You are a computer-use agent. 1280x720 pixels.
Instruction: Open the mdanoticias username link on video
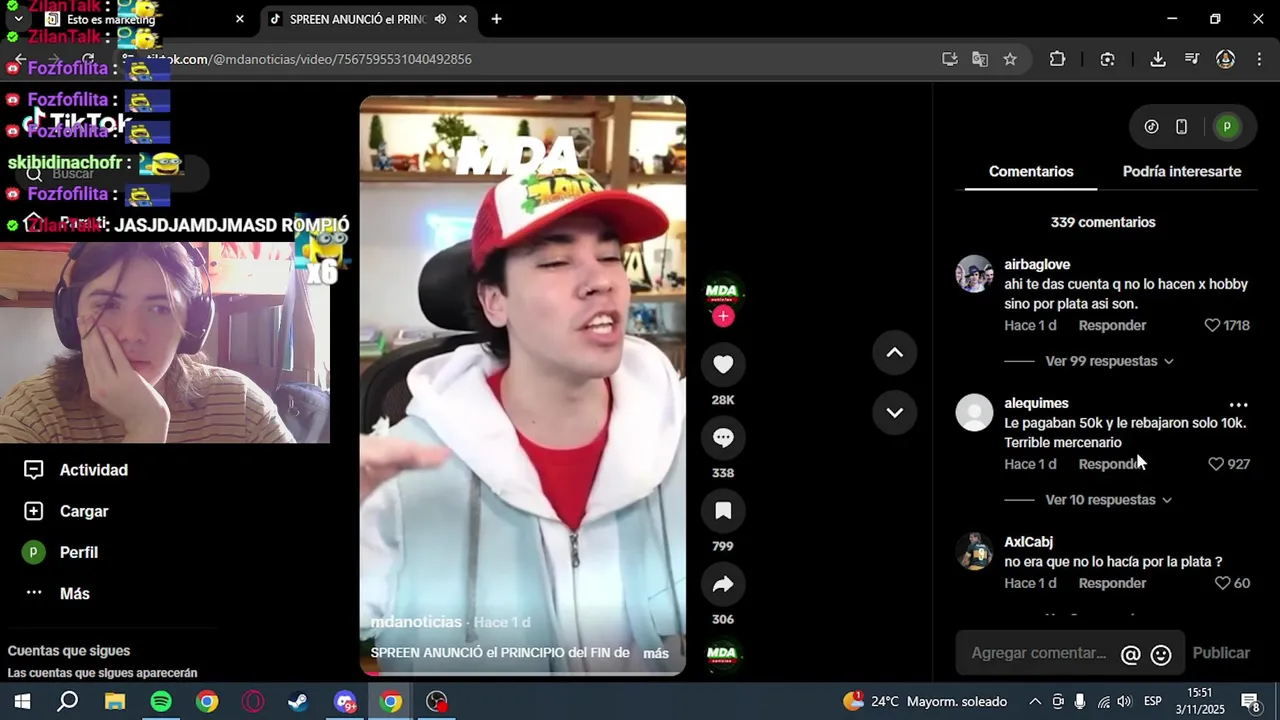[416, 622]
